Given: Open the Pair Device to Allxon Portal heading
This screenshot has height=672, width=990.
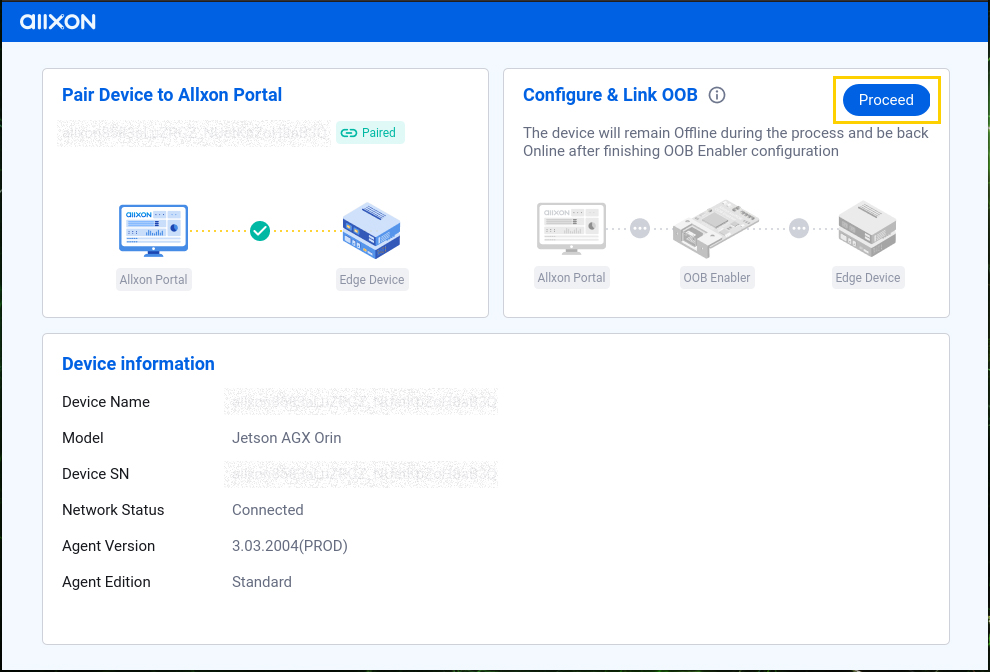Looking at the screenshot, I should click(x=172, y=95).
